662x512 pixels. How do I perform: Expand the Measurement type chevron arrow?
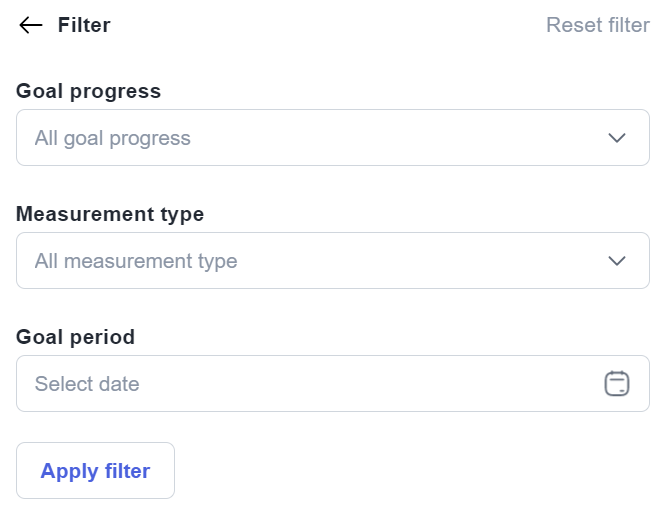tap(617, 261)
